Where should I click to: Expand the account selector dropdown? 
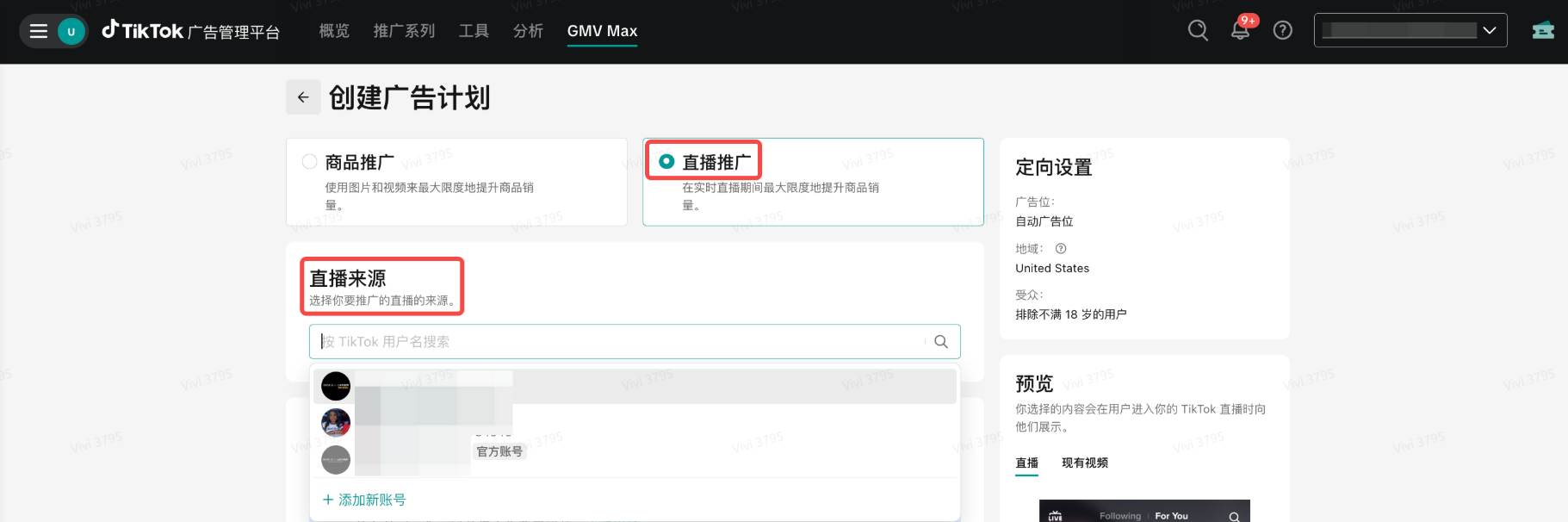1410,30
